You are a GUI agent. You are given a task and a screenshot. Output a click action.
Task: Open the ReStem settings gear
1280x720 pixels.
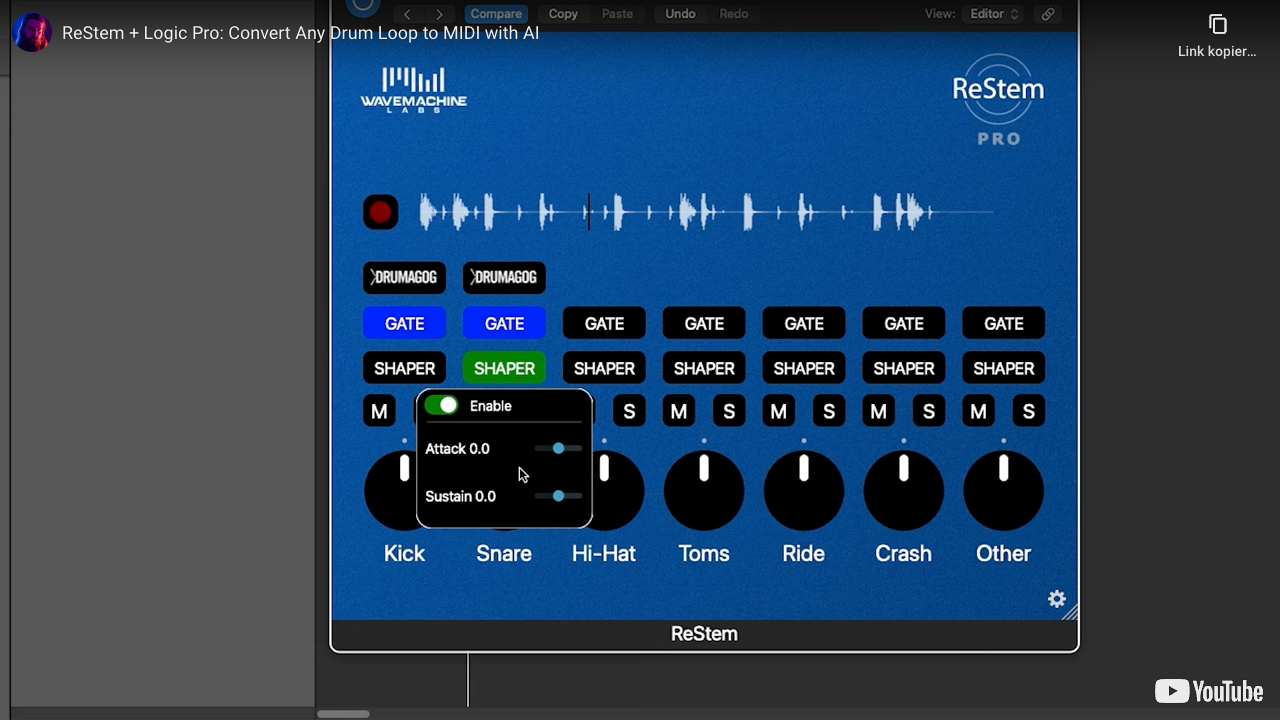tap(1056, 598)
